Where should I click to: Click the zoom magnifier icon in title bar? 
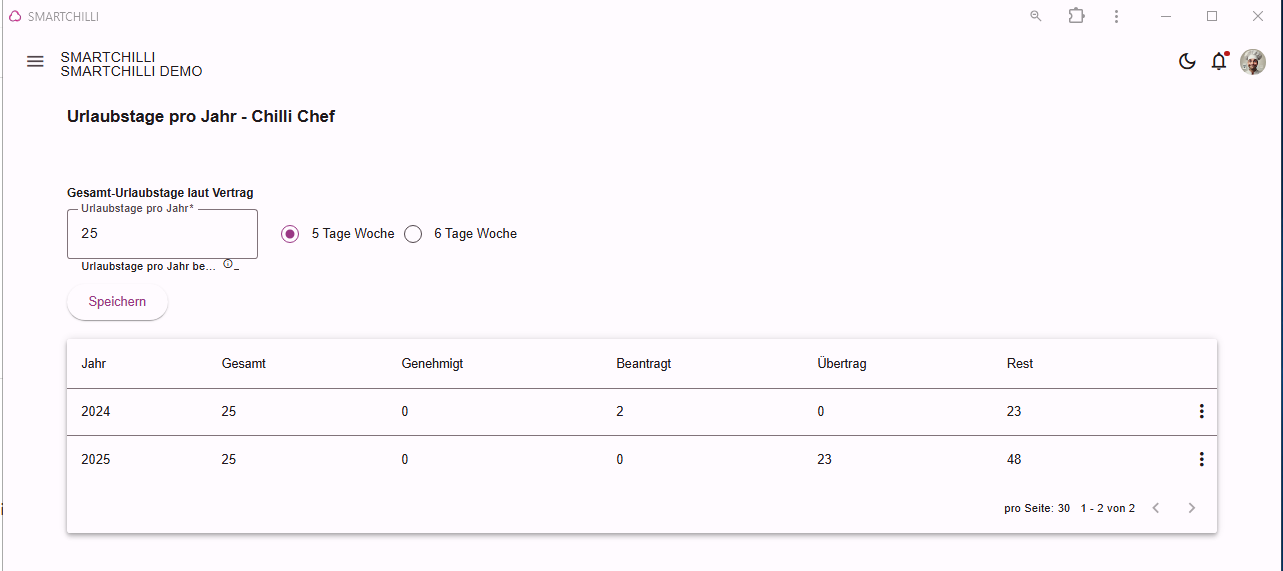(x=1036, y=16)
